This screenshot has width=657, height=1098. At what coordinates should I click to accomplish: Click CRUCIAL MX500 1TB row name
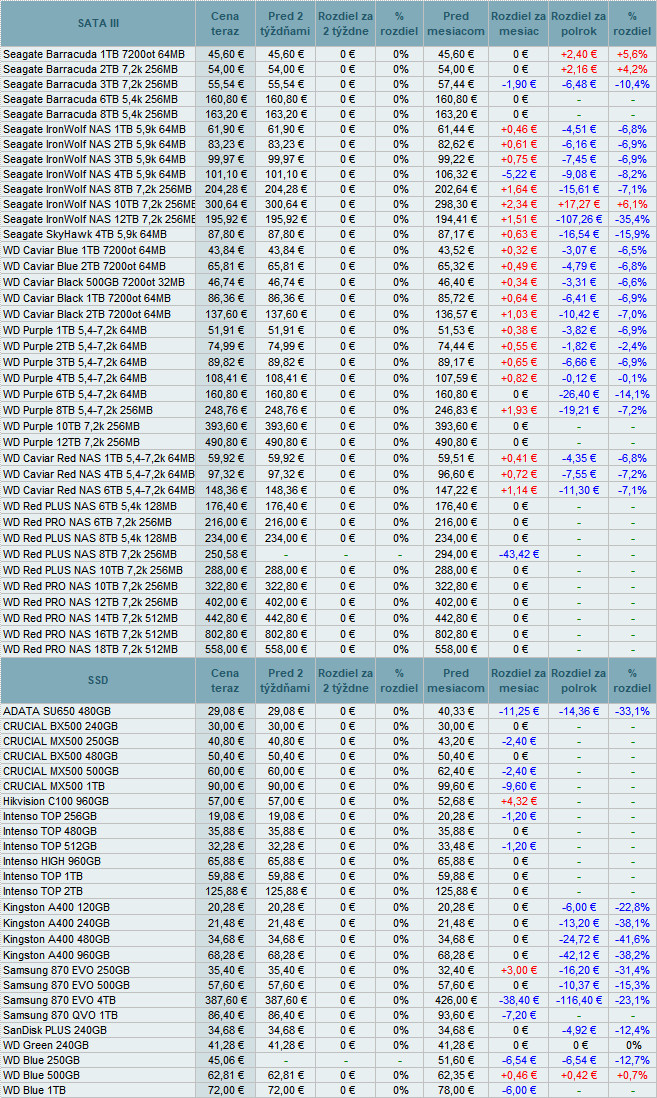(x=53, y=786)
